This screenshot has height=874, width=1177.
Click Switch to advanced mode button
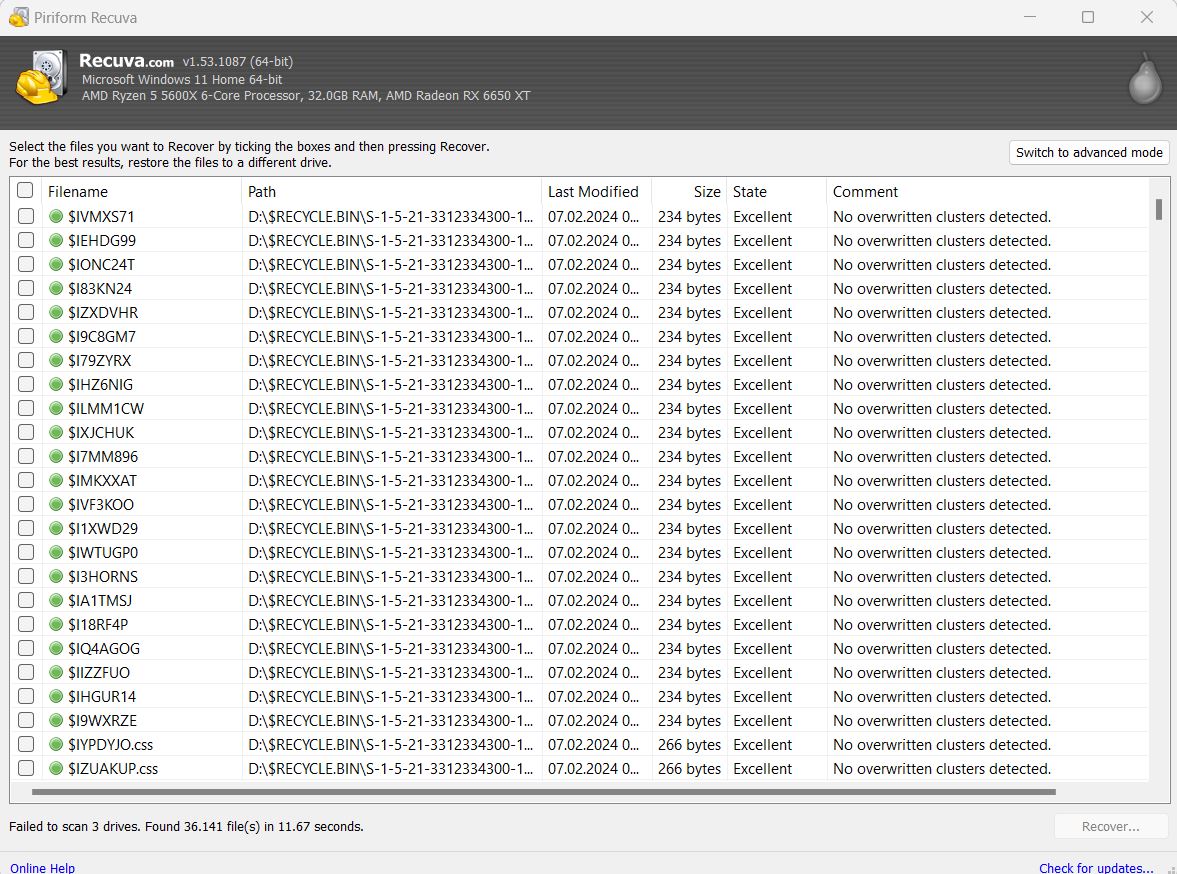pyautogui.click(x=1089, y=152)
